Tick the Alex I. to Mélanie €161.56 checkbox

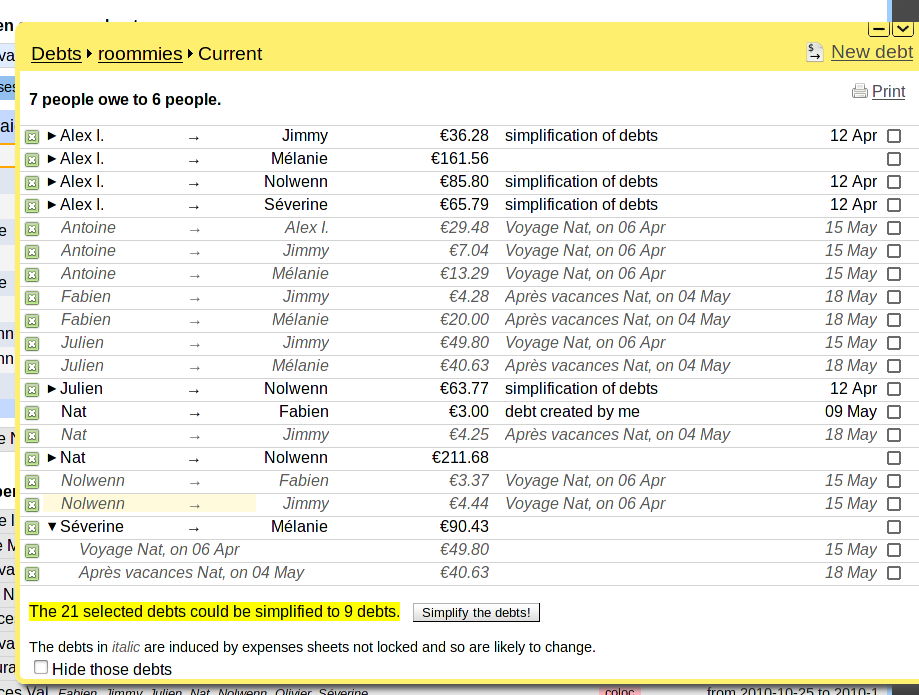click(894, 159)
